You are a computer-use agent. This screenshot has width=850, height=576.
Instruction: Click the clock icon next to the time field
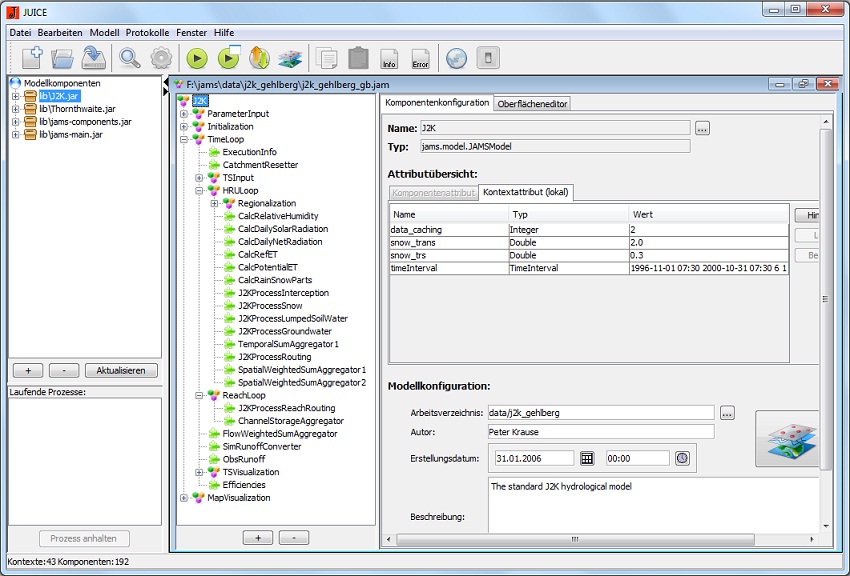[682, 458]
